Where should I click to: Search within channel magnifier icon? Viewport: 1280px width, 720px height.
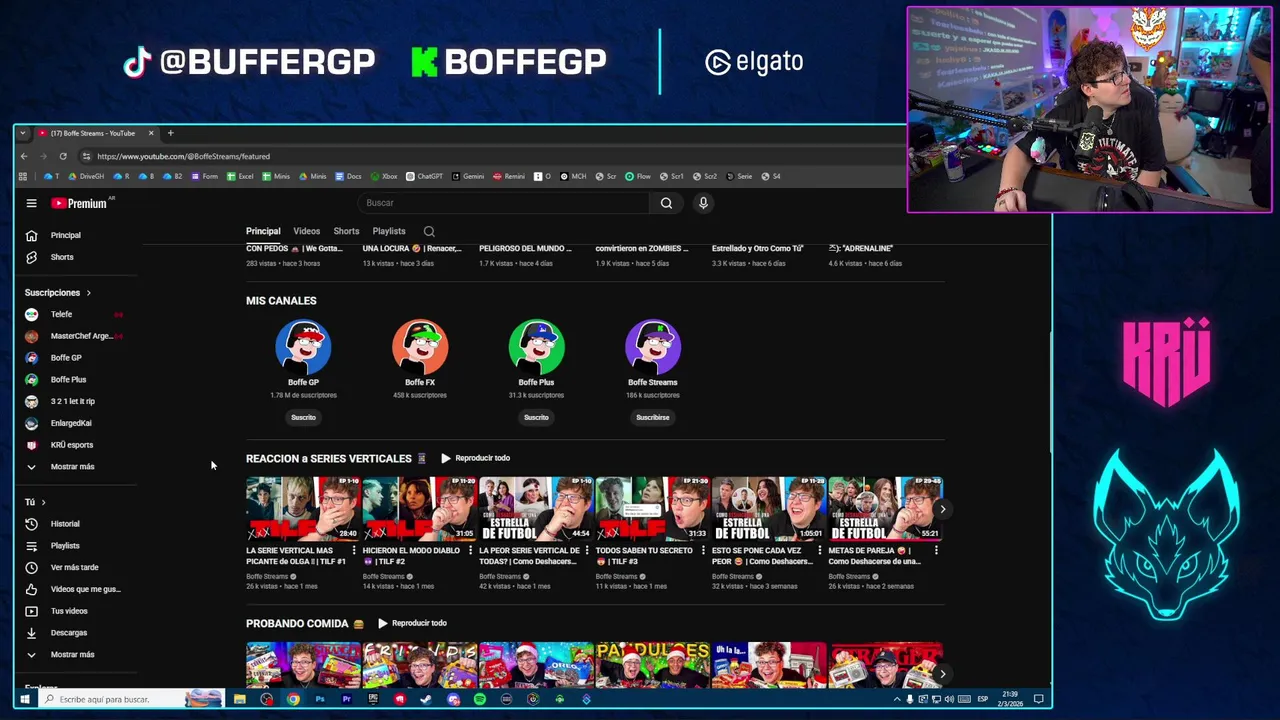pos(429,231)
